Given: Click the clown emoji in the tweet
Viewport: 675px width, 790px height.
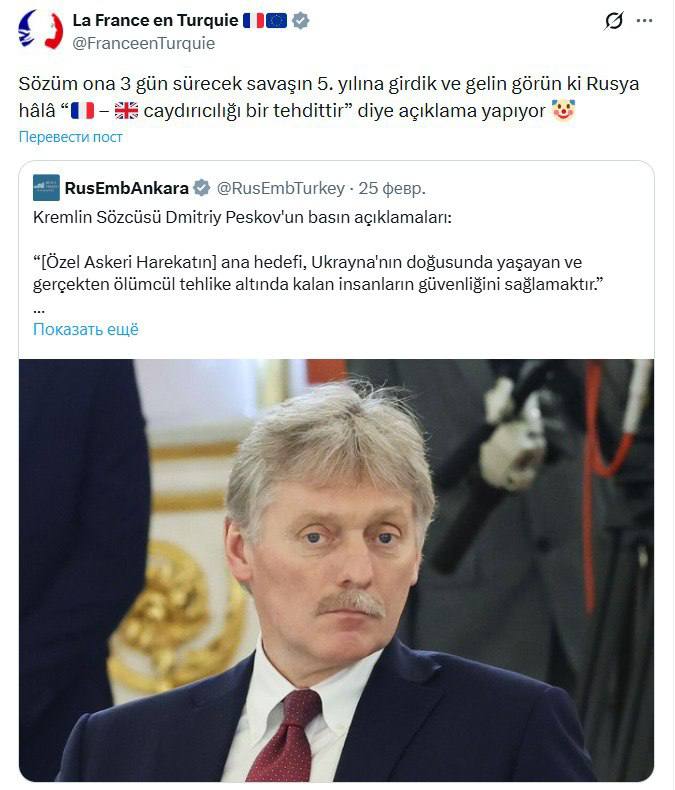Looking at the screenshot, I should [563, 110].
